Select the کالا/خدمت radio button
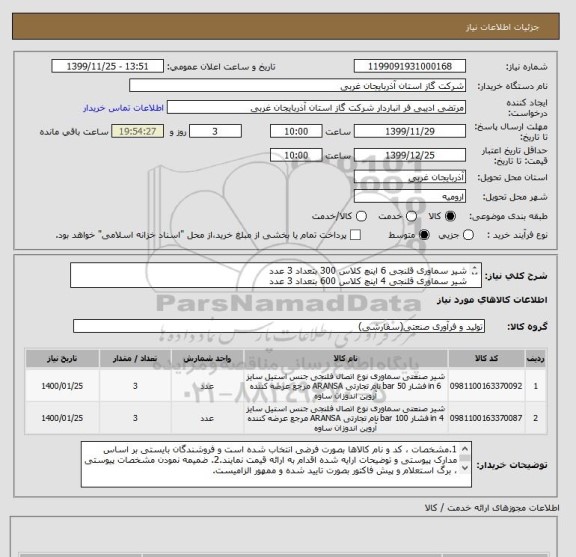 pos(361,216)
